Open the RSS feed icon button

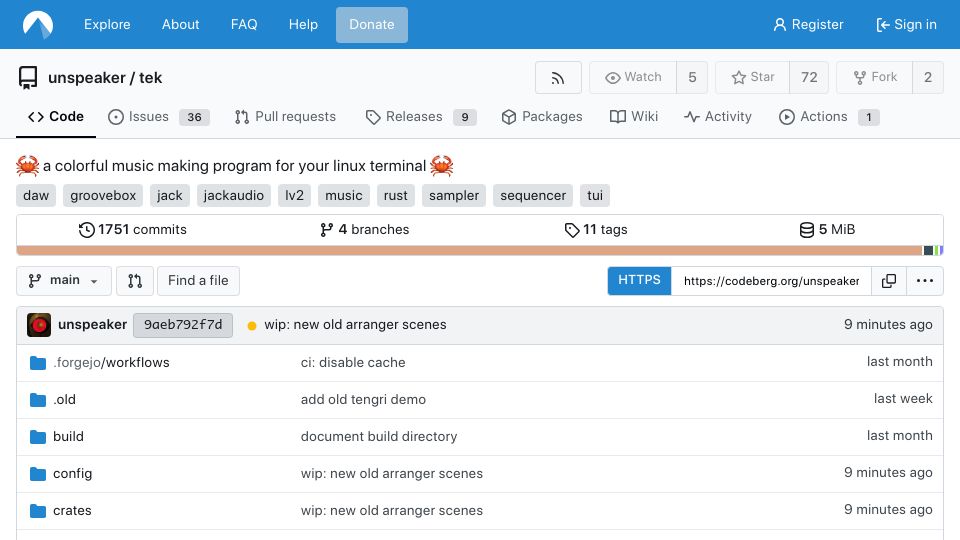click(x=558, y=78)
